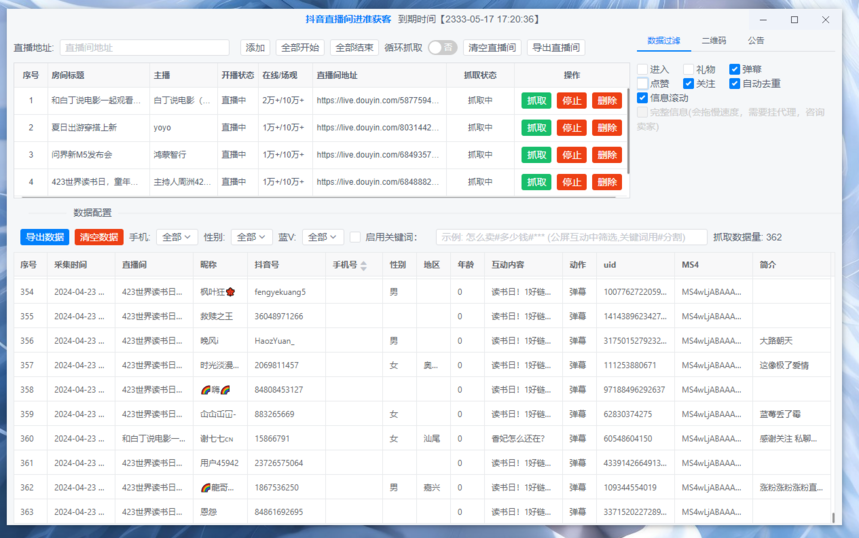Viewport: 859px width, 538px height.
Task: Toggle the 循环抓取 switch
Action: [x=443, y=48]
